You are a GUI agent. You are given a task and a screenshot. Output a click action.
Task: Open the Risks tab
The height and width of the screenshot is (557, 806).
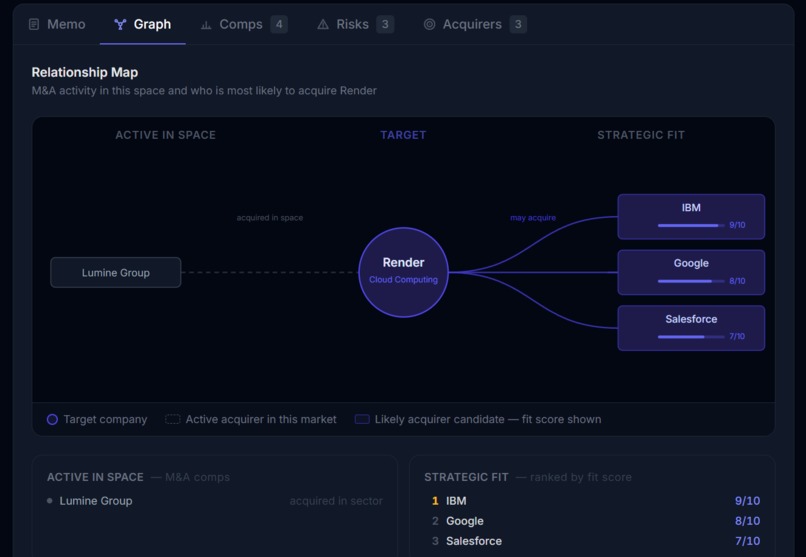355,24
